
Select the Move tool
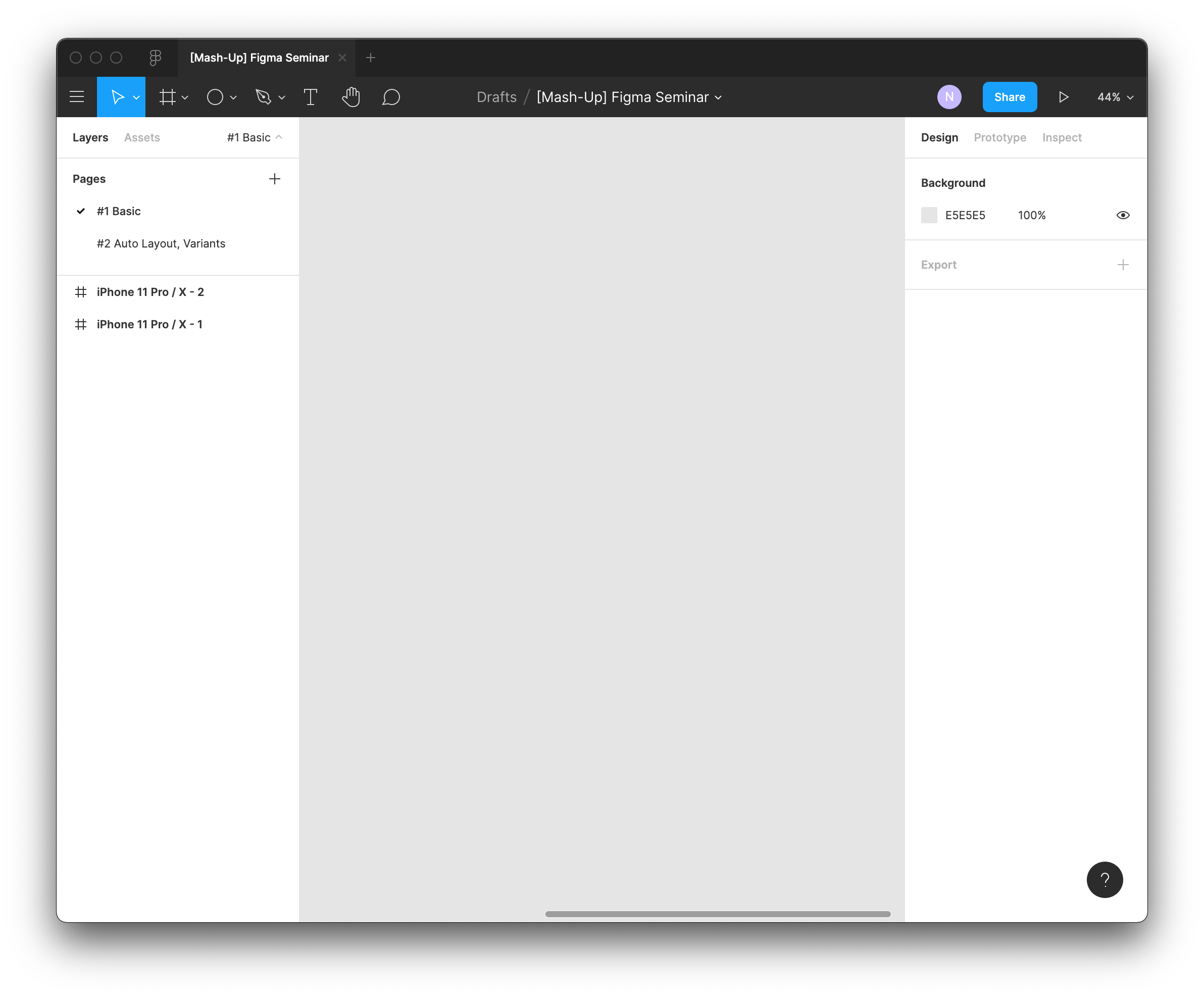[118, 97]
